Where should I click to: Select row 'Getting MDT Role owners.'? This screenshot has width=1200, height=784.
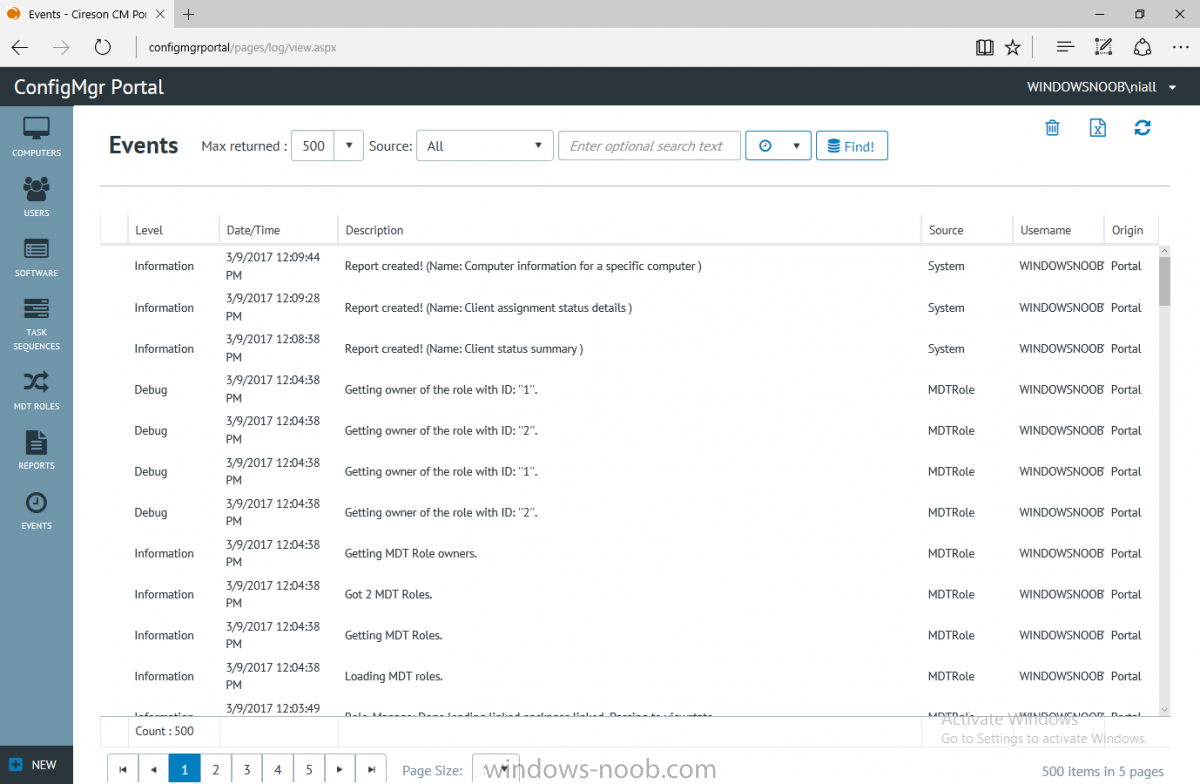coord(629,553)
